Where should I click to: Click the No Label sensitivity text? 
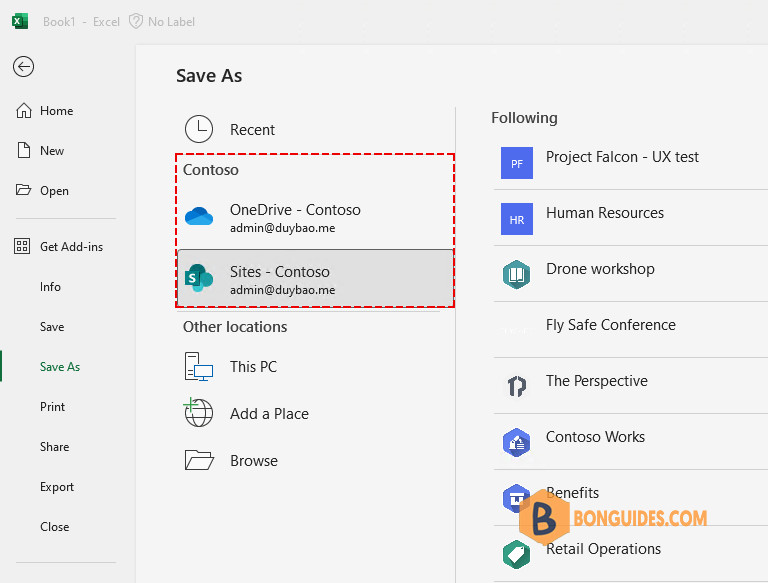pos(171,22)
